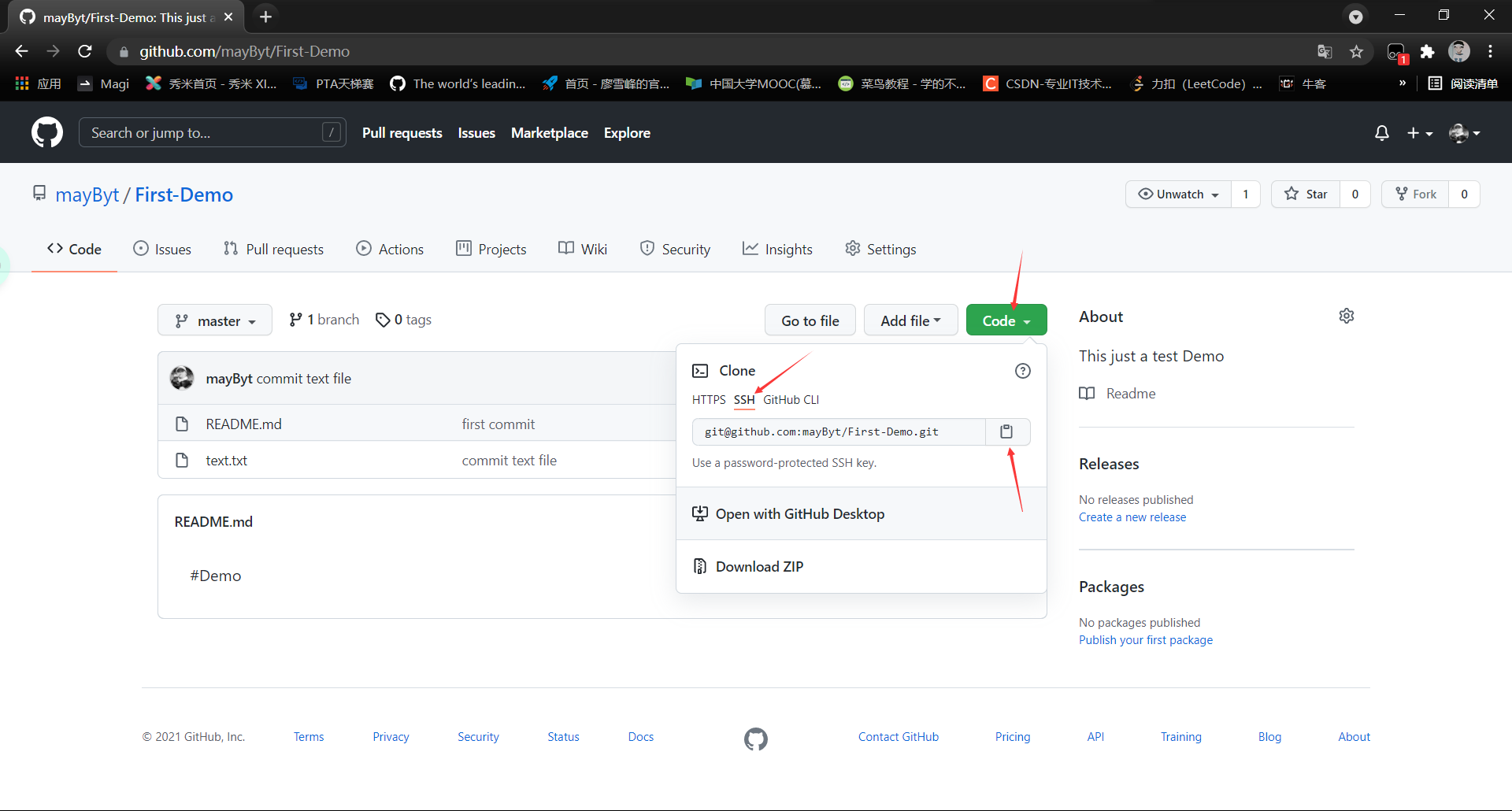Image resolution: width=1512 pixels, height=811 pixels.
Task: Open the repository Security tab
Action: tap(675, 249)
